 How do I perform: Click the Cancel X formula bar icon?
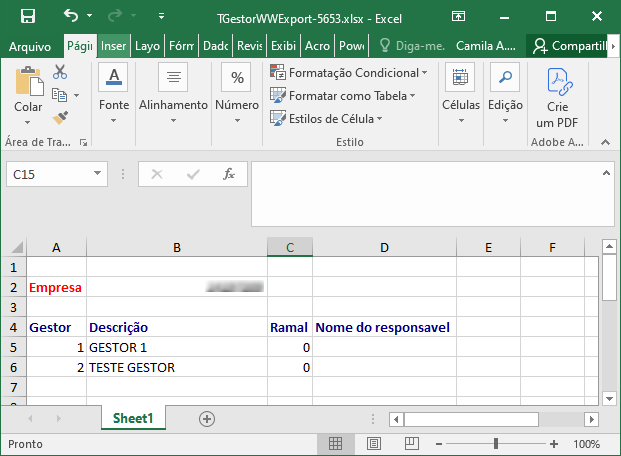pos(157,174)
